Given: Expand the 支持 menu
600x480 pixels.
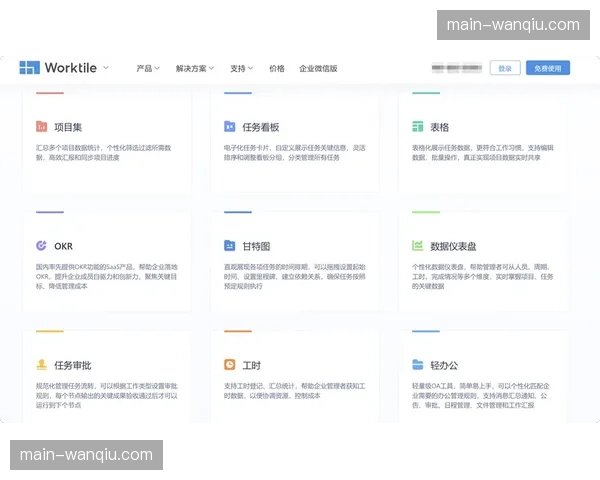Looking at the screenshot, I should 241,69.
